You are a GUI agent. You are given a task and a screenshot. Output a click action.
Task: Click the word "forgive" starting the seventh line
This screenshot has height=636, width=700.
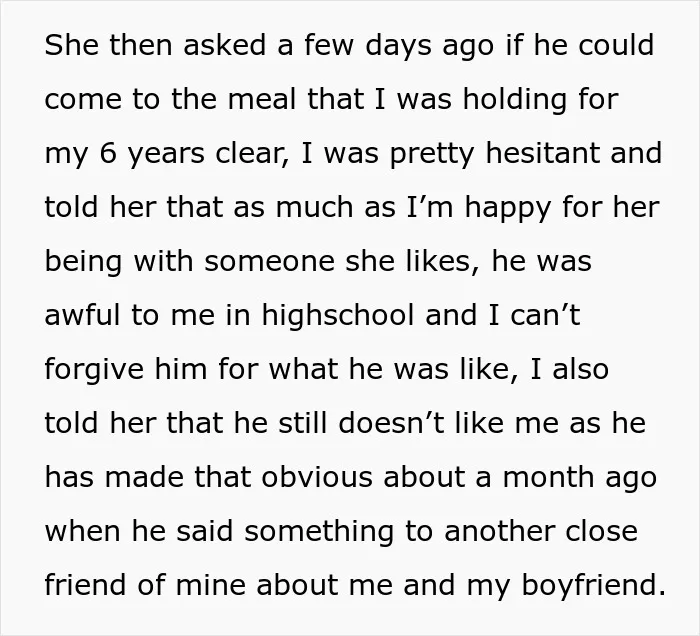click(94, 372)
